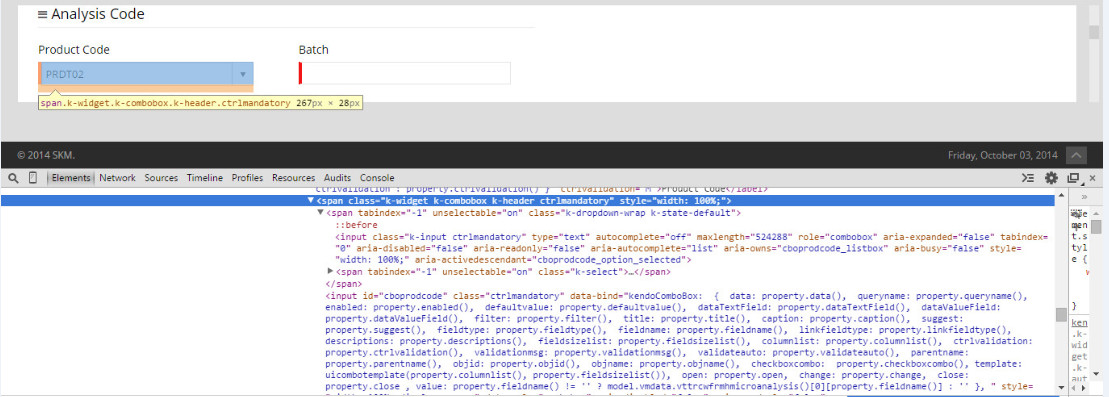1109x397 pixels.
Task: Collapse the k-dropdown-wrap span node
Action: click(321, 213)
